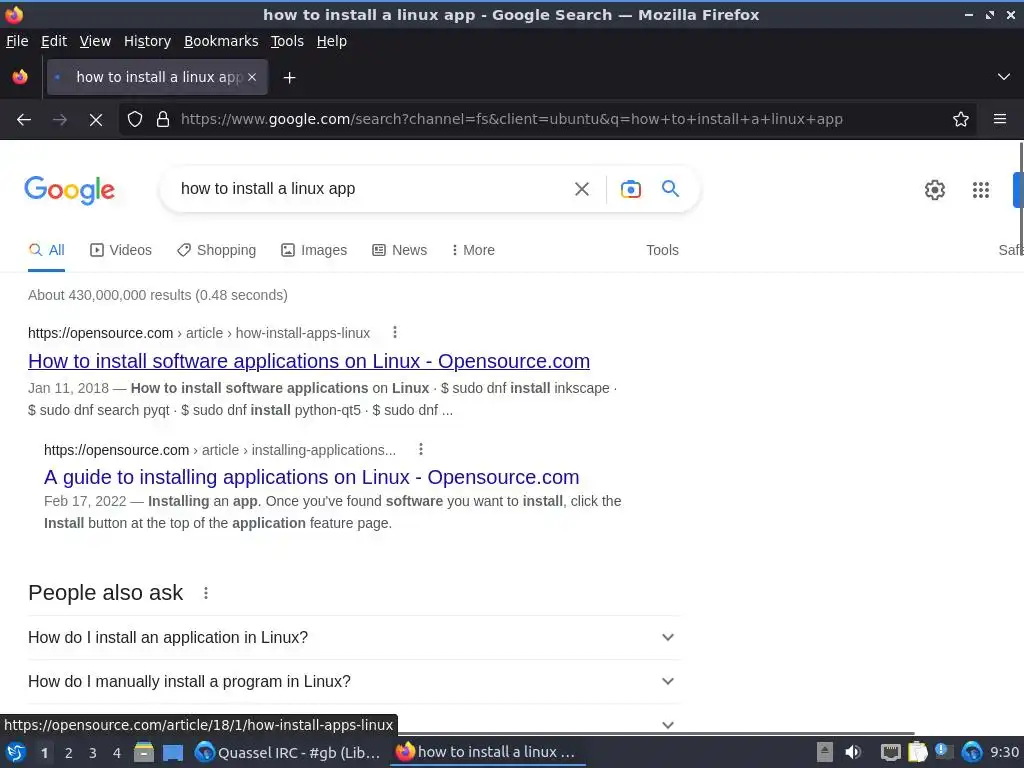Open a new tab with the plus button

tap(289, 78)
